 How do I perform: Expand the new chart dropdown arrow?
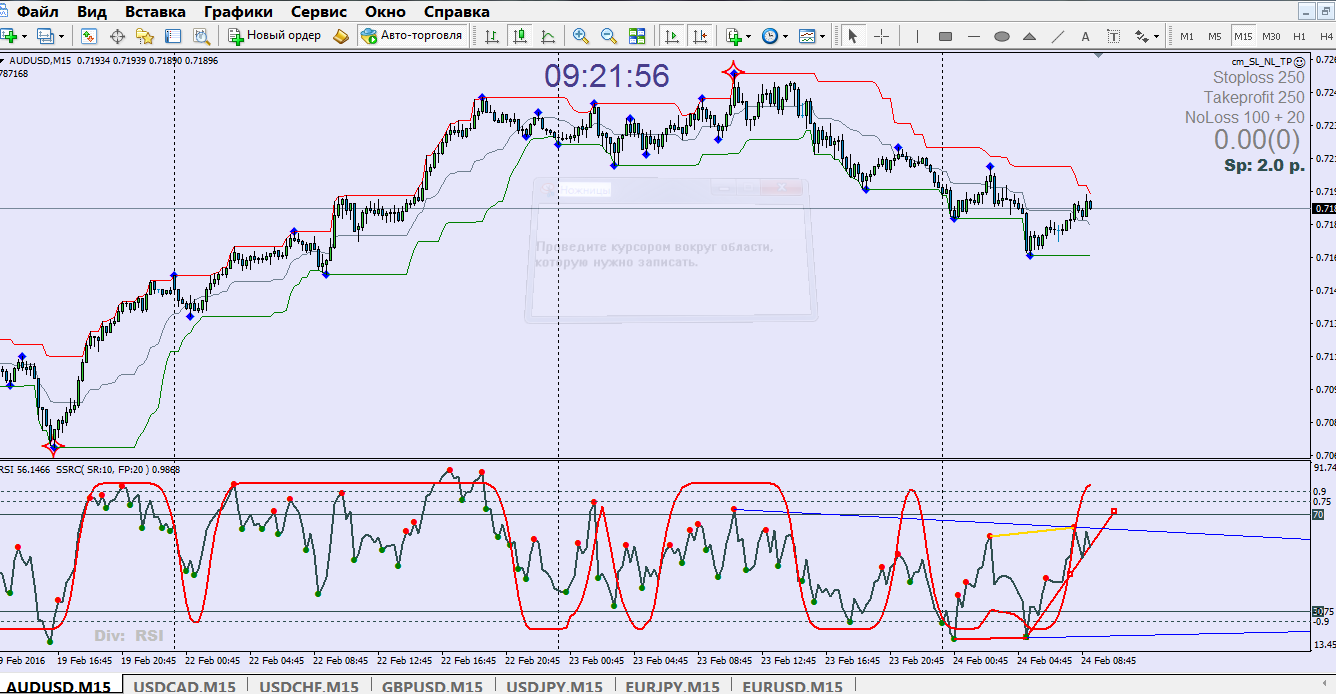click(x=23, y=36)
